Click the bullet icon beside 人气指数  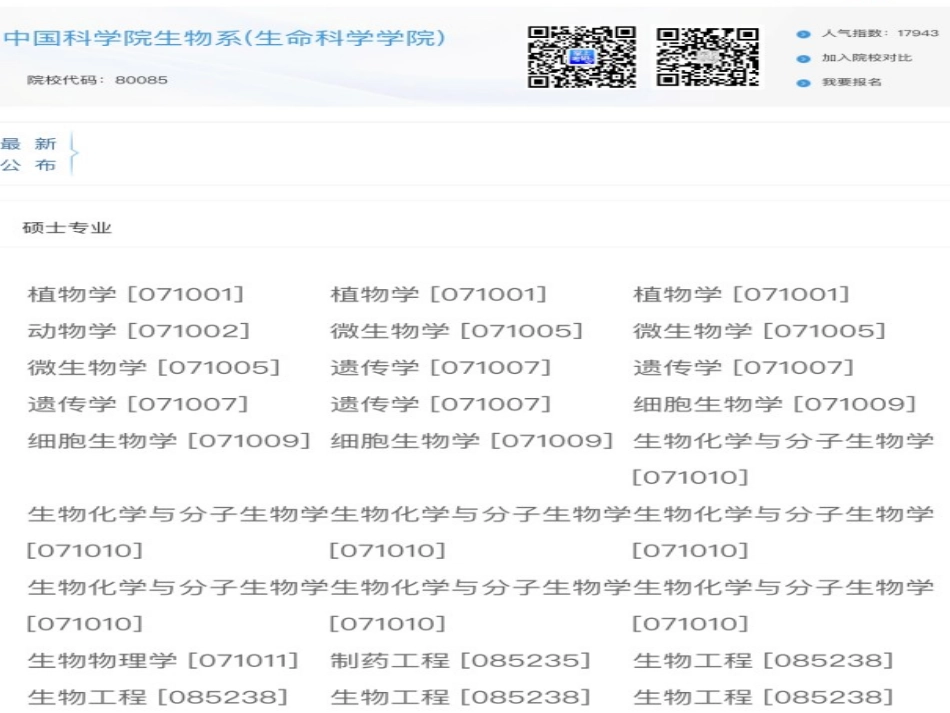point(803,34)
